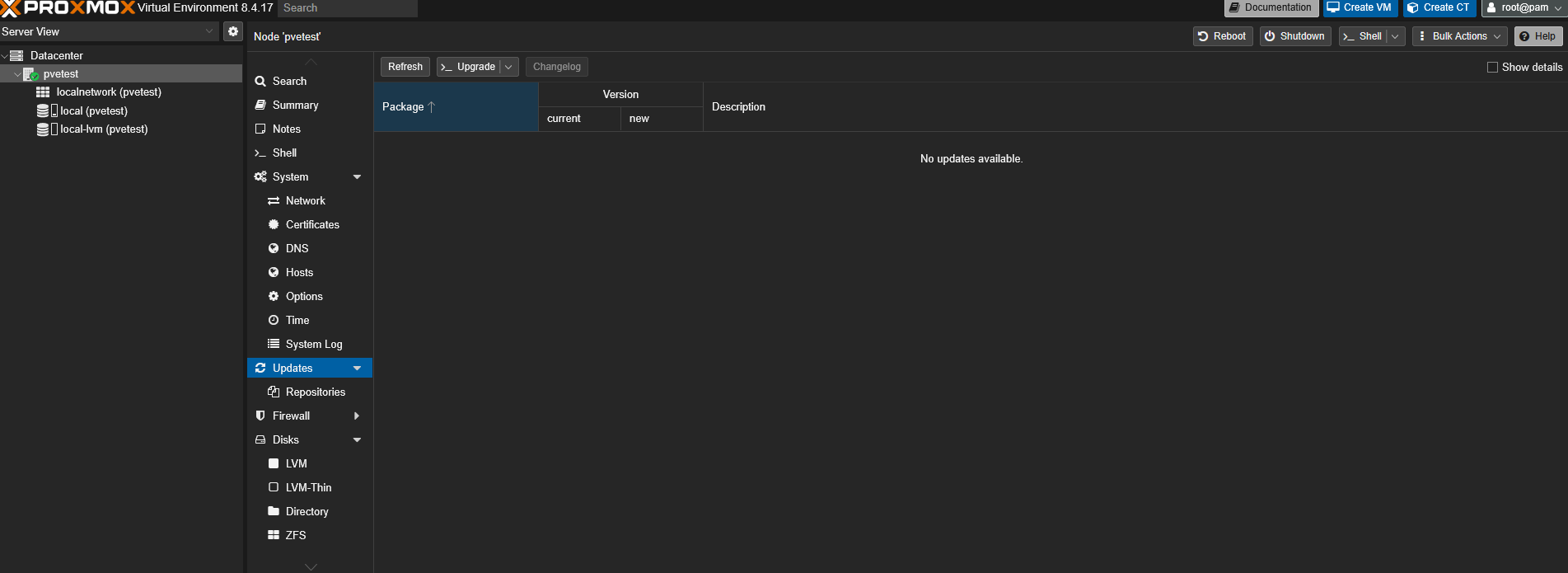
Task: Collapse the Disks section arrow
Action: point(357,440)
